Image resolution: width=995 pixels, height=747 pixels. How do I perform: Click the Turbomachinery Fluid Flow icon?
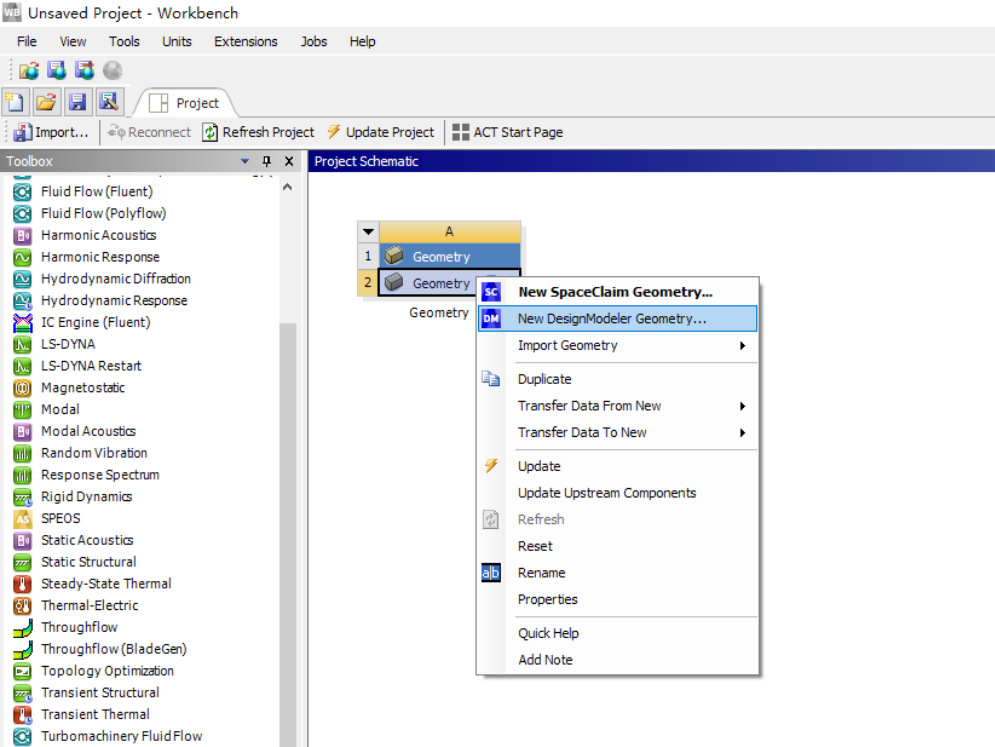[22, 736]
